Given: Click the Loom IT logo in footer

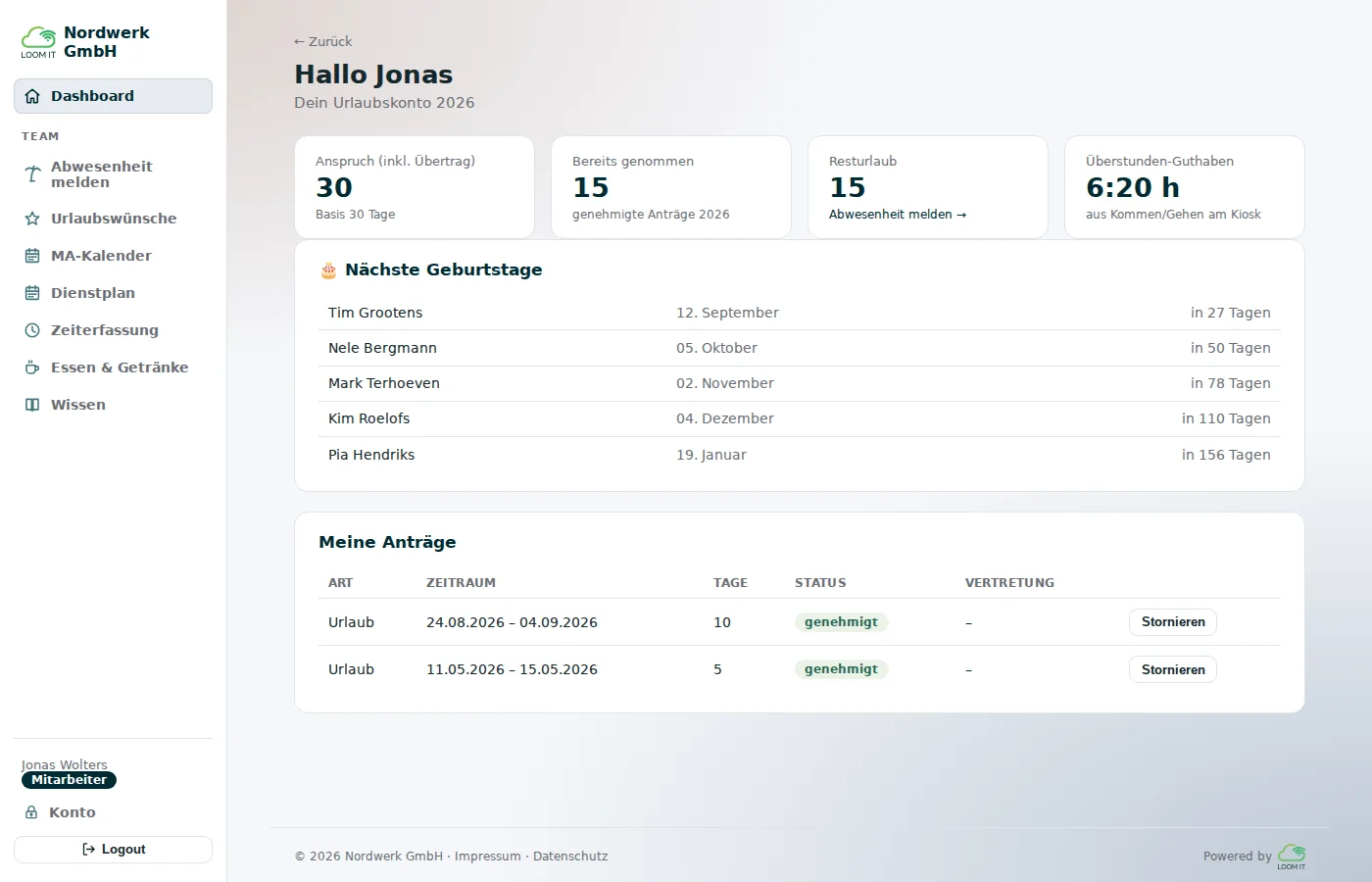Looking at the screenshot, I should (1292, 857).
